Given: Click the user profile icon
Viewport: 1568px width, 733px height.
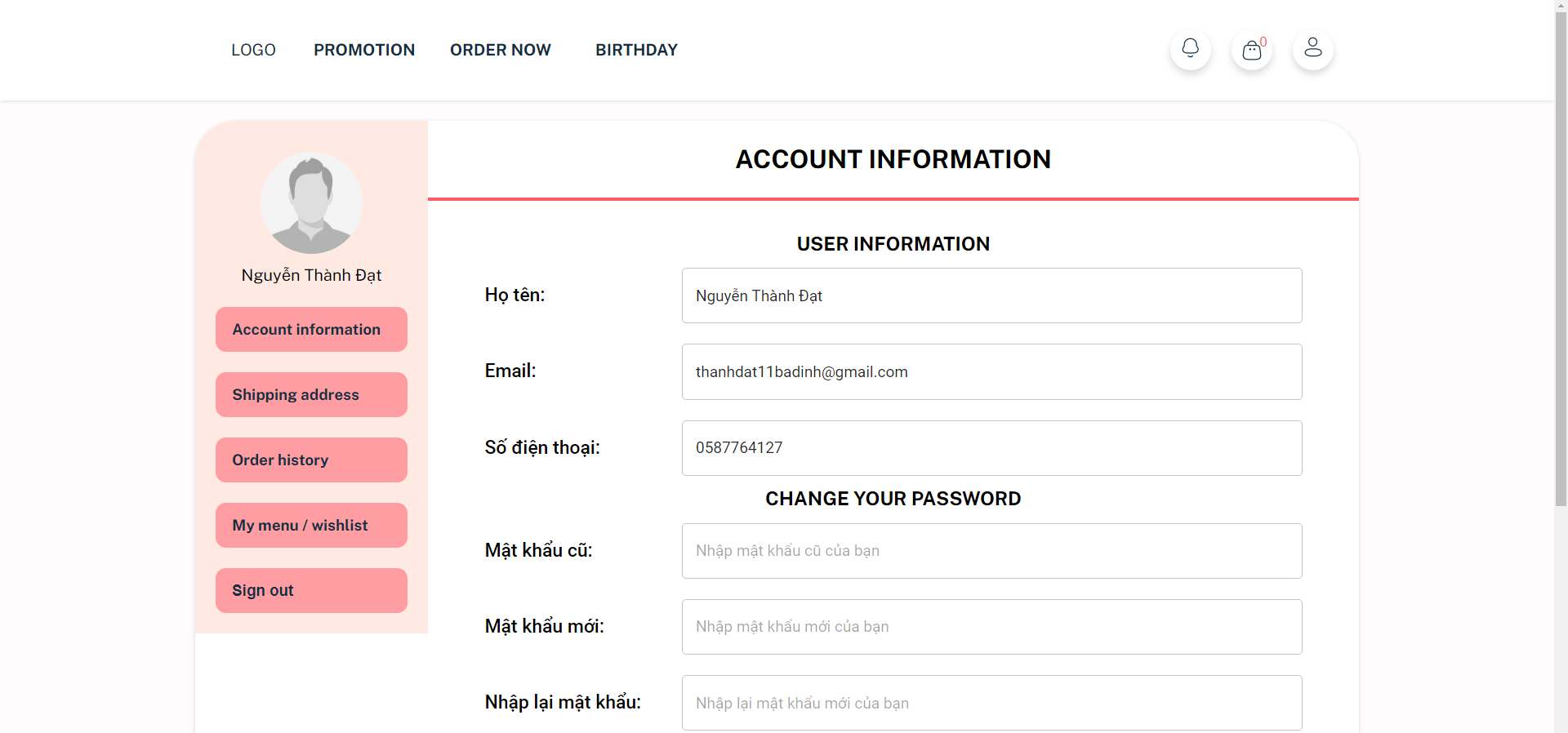Looking at the screenshot, I should click(1312, 49).
